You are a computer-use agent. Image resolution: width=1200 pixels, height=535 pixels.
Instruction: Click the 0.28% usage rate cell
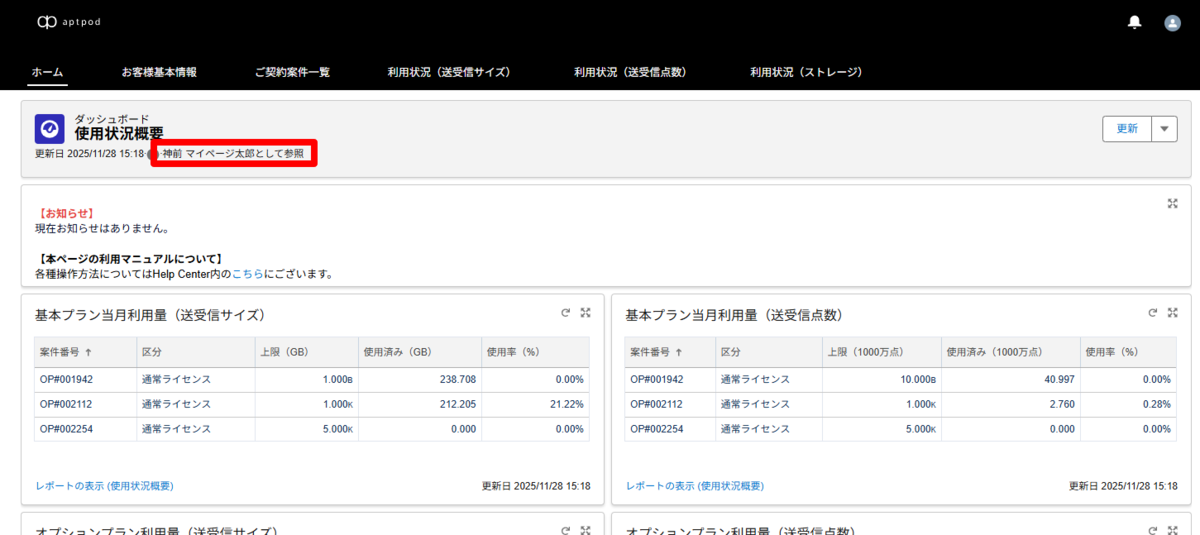(x=1157, y=405)
